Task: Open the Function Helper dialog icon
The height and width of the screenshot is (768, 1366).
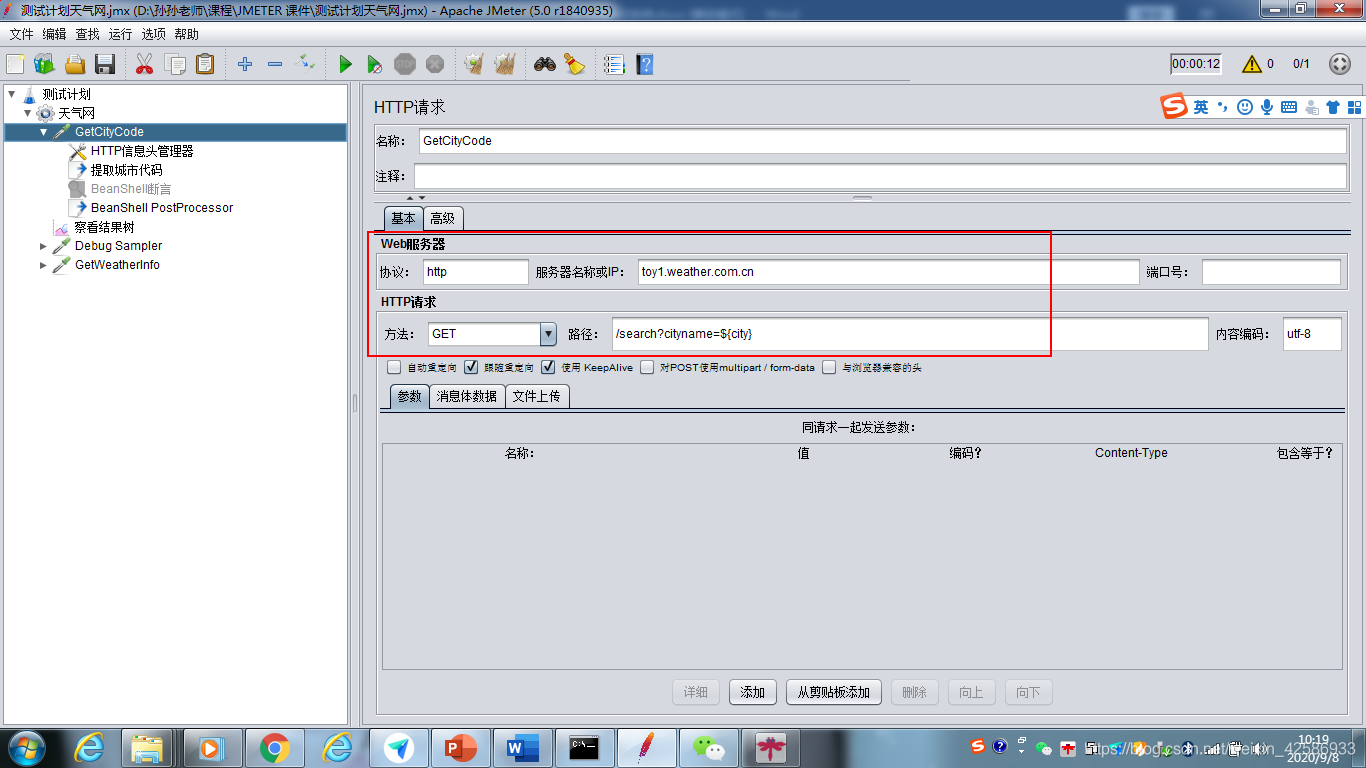Action: [614, 64]
